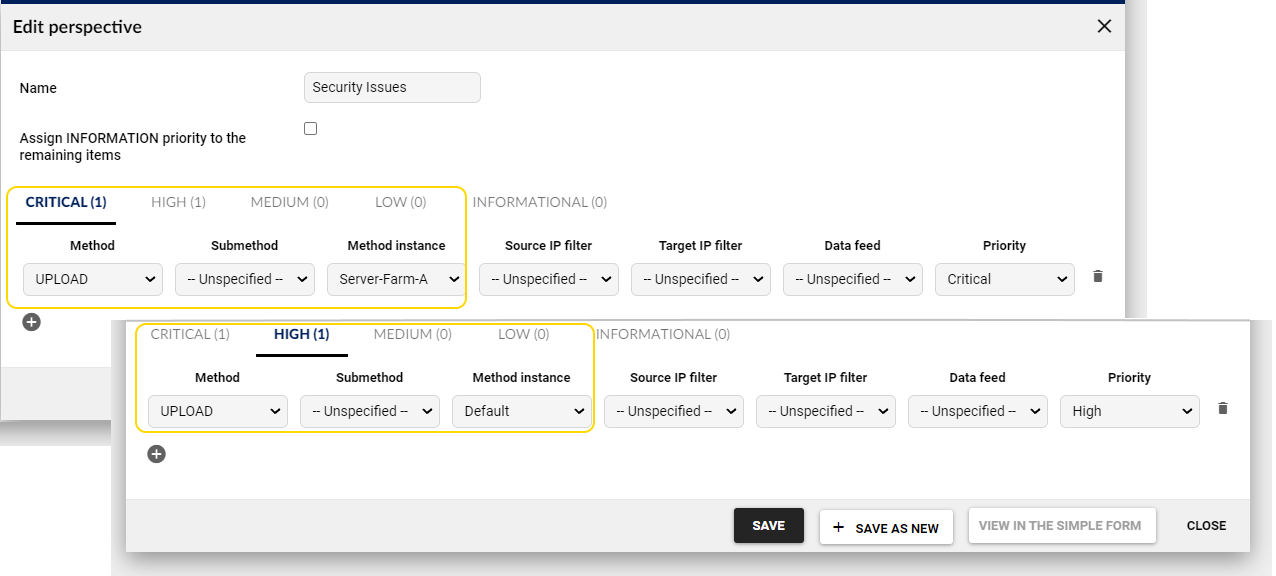1276x576 pixels.
Task: Delete the Critical priority rule row
Action: pos(1098,276)
